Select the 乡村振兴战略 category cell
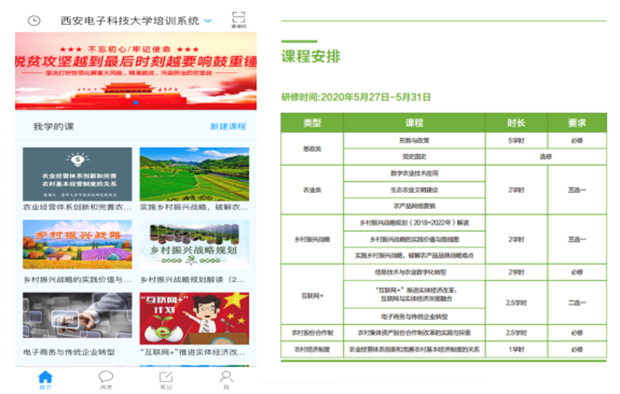The width and height of the screenshot is (620, 394). pos(312,239)
